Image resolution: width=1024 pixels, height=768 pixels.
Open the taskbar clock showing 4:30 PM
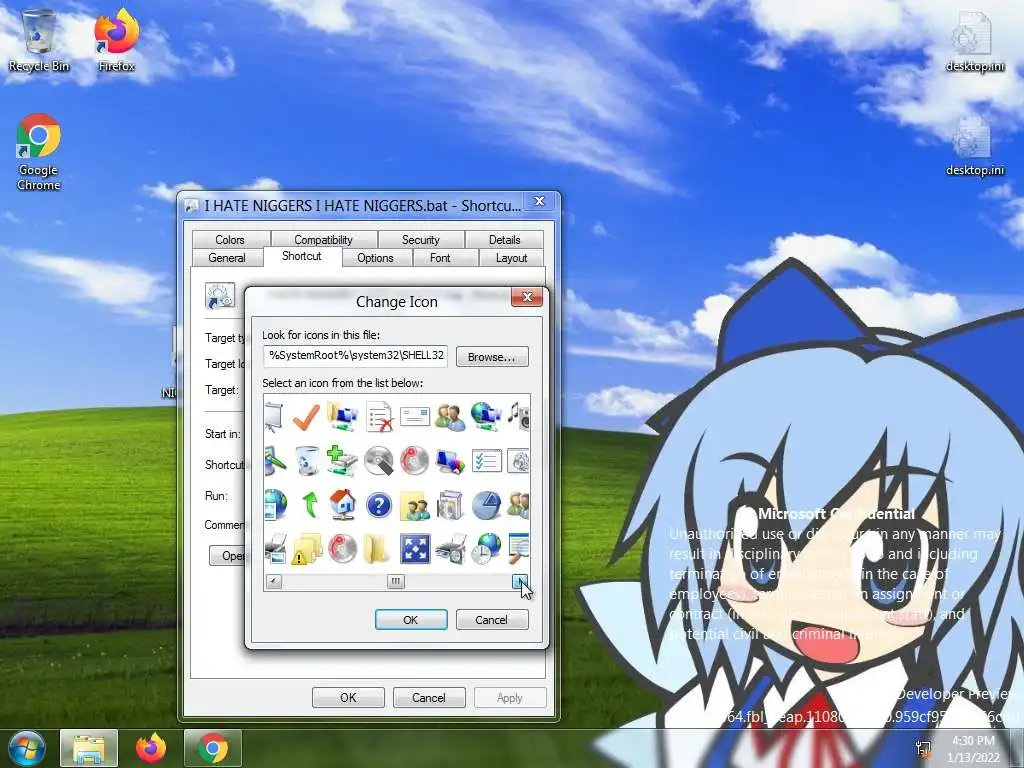973,749
